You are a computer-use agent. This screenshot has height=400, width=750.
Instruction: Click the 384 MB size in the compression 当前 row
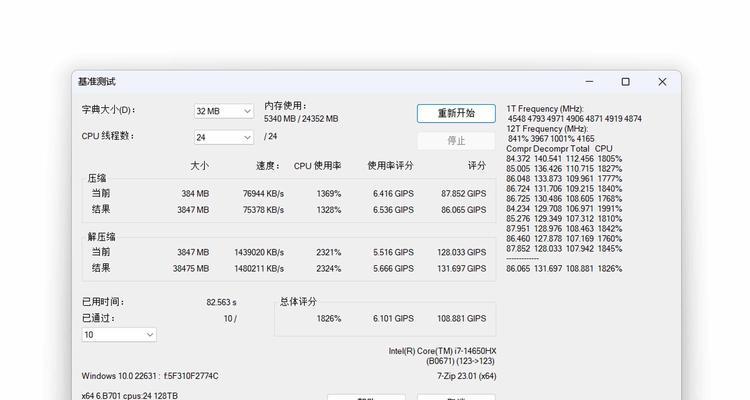coord(195,194)
